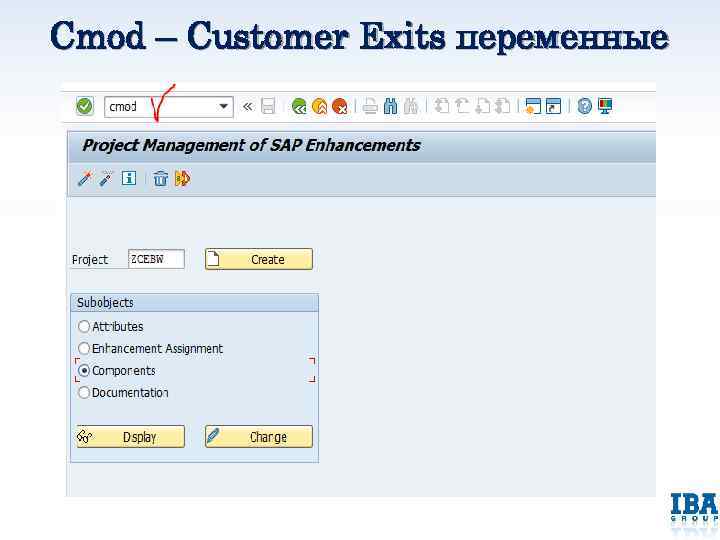
Task: Click the Deactivate project wand icon
Action: click(106, 178)
